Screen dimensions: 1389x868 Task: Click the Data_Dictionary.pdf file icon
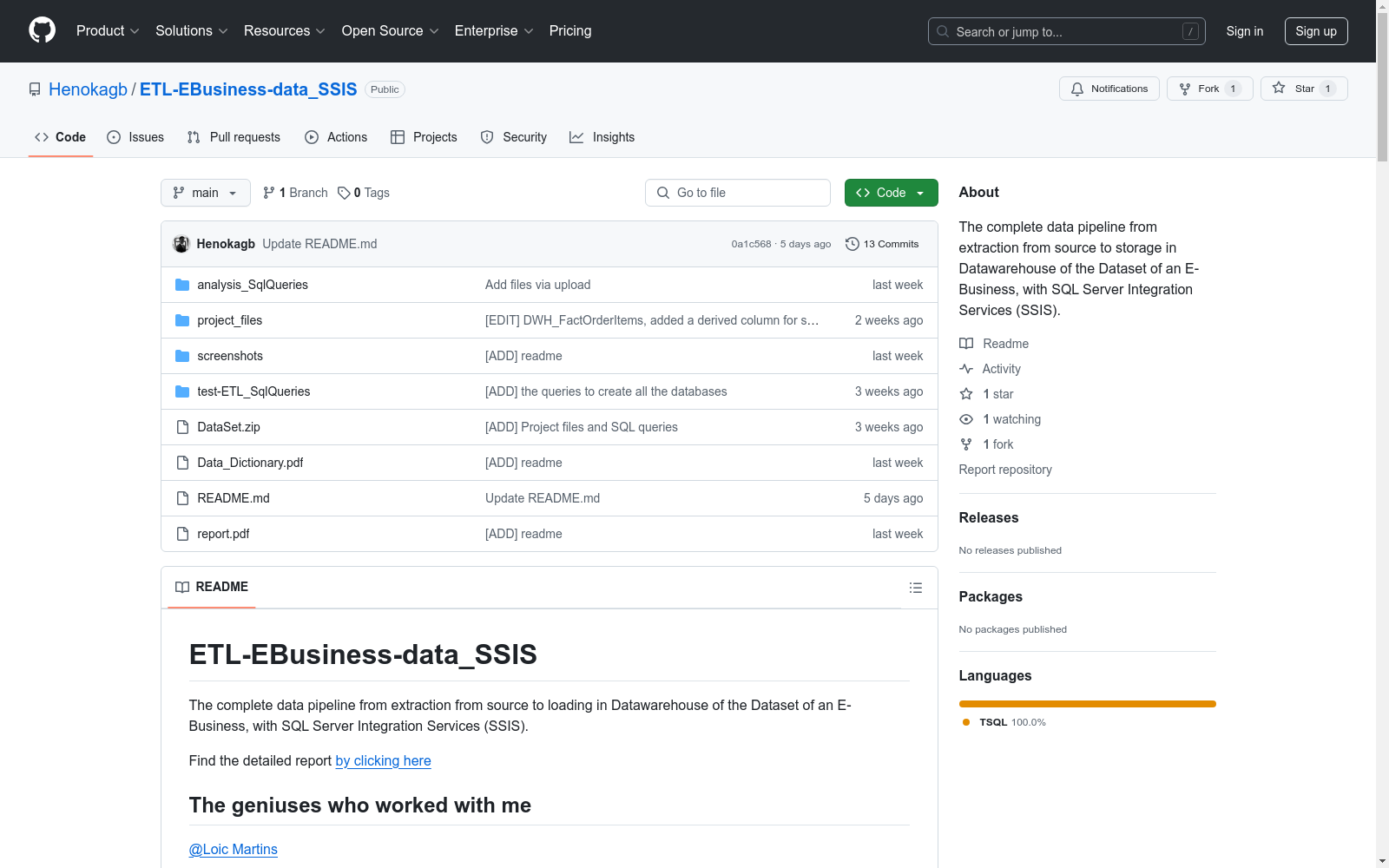click(182, 463)
